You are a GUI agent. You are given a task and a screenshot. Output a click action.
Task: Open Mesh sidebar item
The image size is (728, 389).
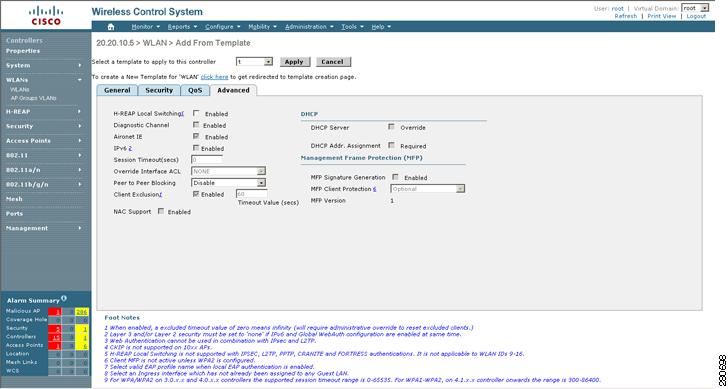coord(14,199)
